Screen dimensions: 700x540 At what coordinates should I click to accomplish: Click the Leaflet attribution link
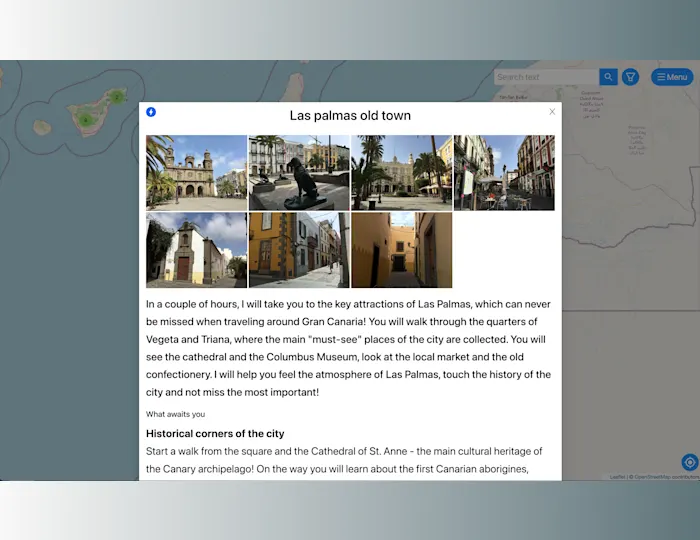617,477
